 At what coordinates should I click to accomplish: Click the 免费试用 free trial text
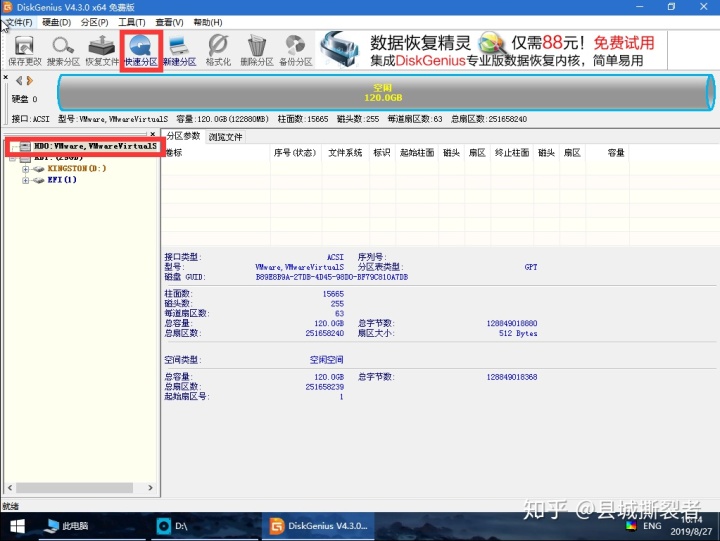point(624,43)
